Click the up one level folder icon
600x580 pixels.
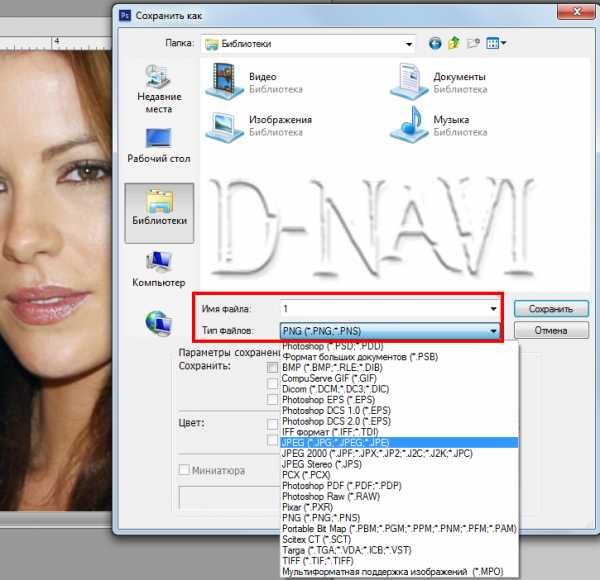(454, 43)
